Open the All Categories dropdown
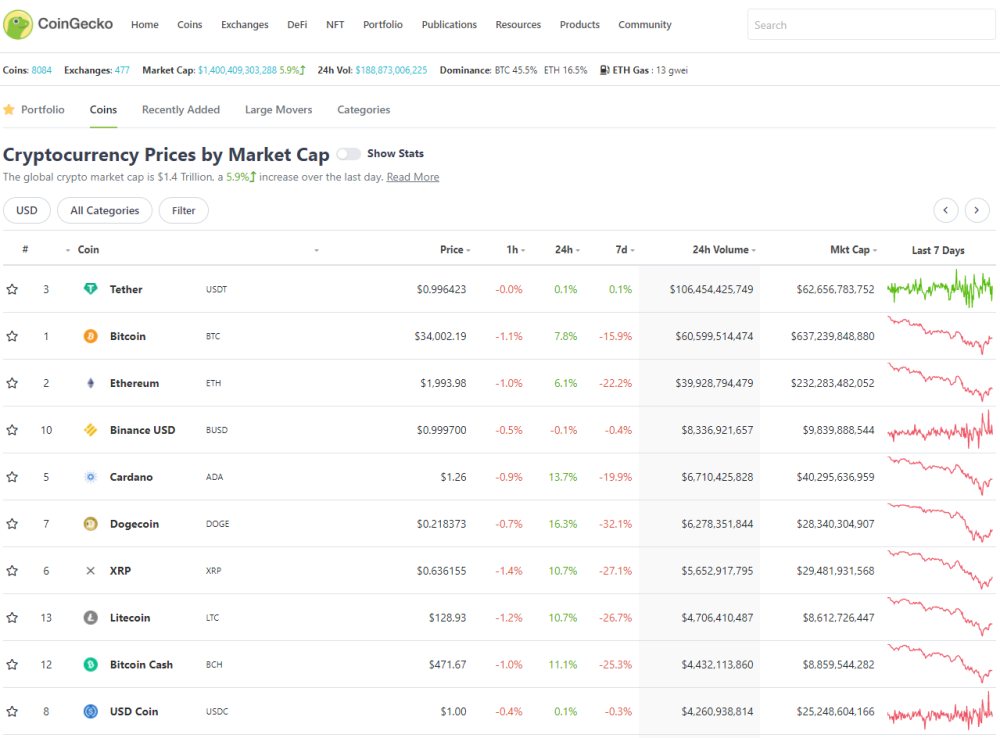 click(x=105, y=210)
